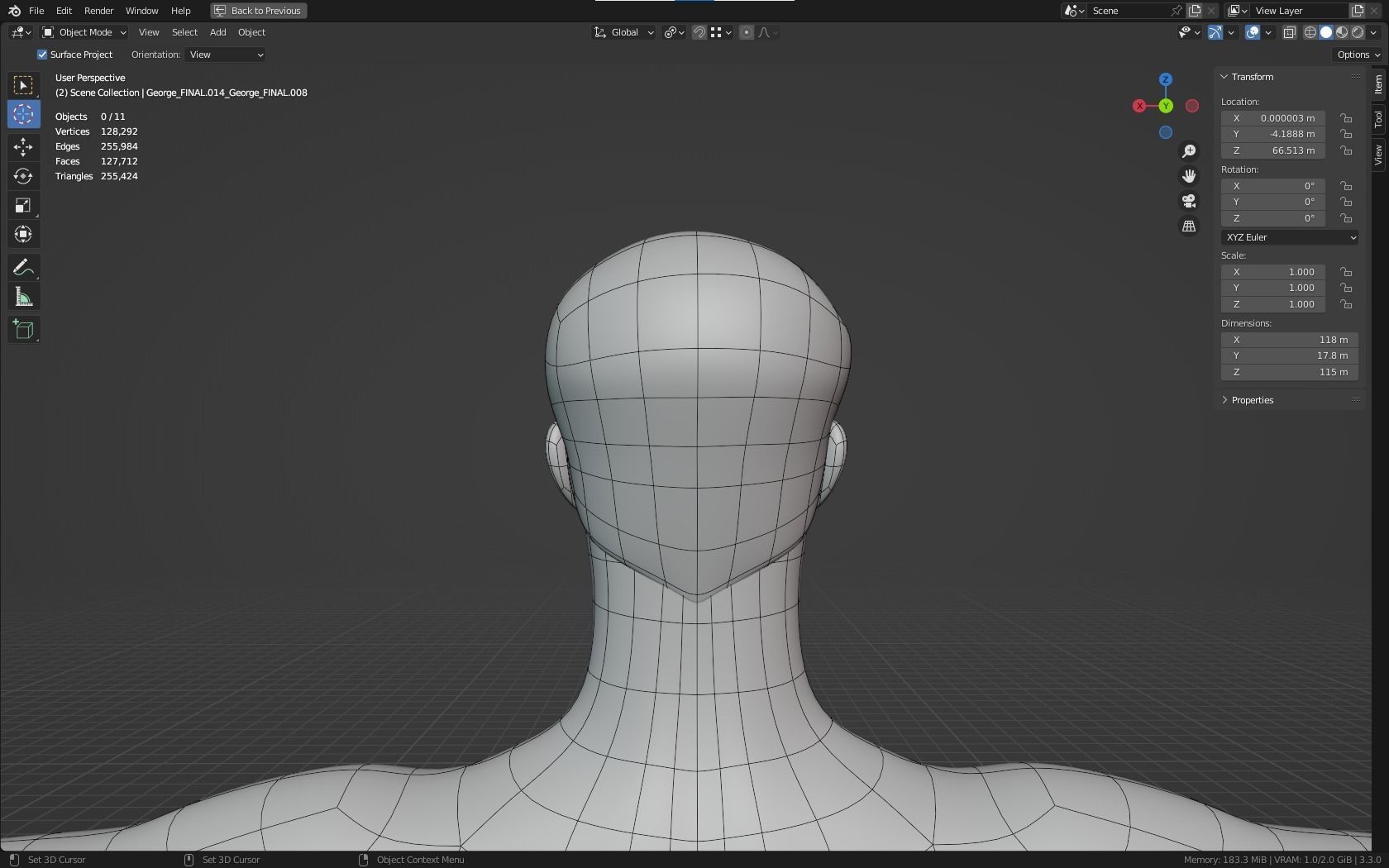This screenshot has width=1389, height=868.
Task: Open the viewport View menu
Action: [149, 32]
